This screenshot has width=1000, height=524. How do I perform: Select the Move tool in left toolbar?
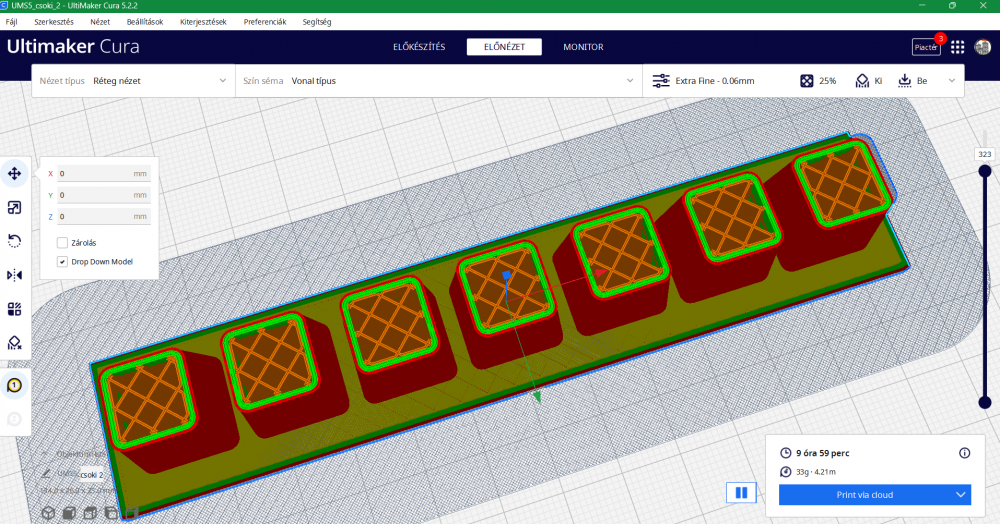[x=15, y=173]
